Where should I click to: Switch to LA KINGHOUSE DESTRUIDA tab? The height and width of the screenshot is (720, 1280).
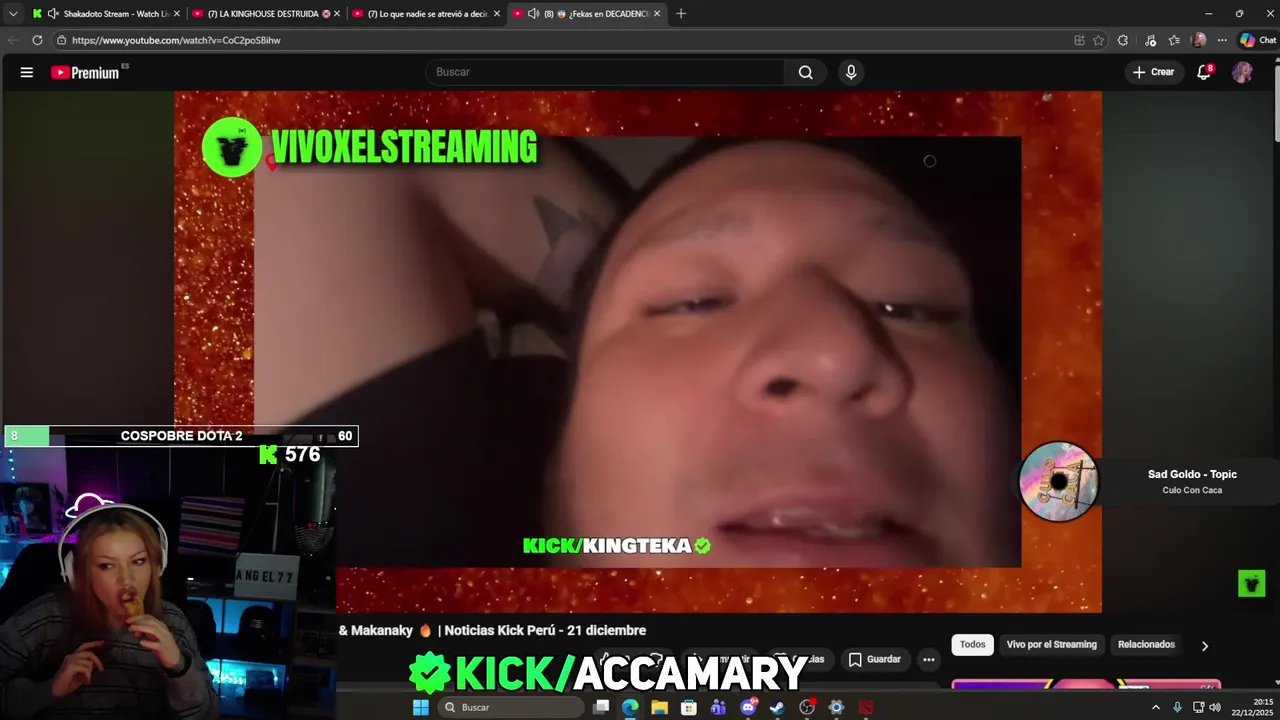coord(265,13)
